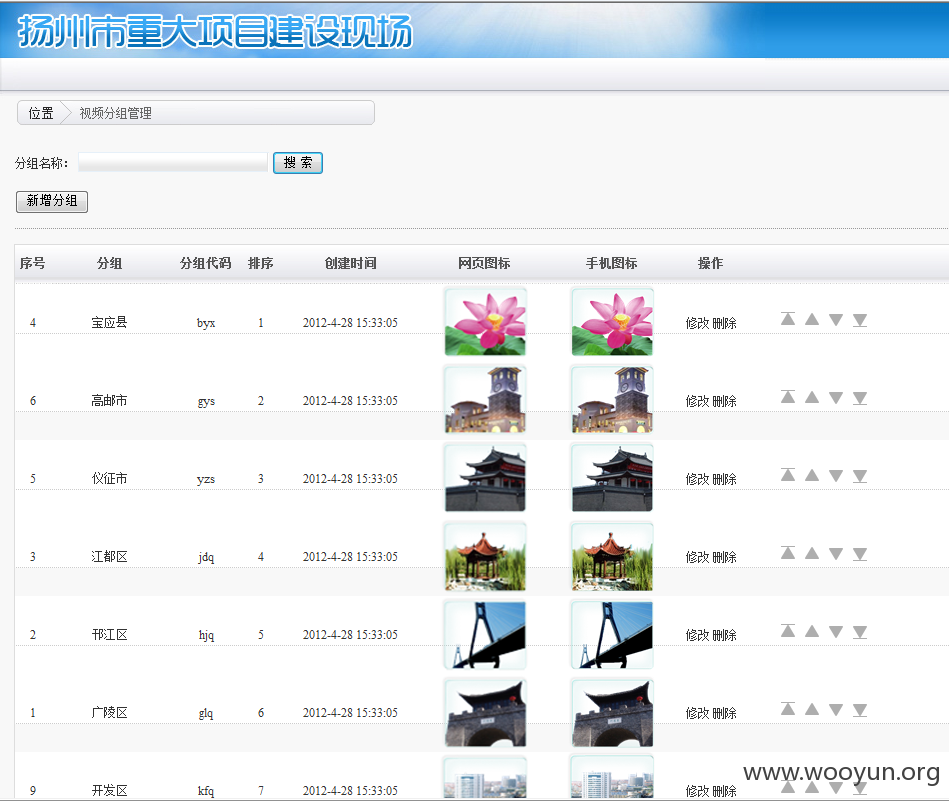Viewport: 949px width, 801px height.
Task: Move 仪征市 row down one position
Action: 836,475
